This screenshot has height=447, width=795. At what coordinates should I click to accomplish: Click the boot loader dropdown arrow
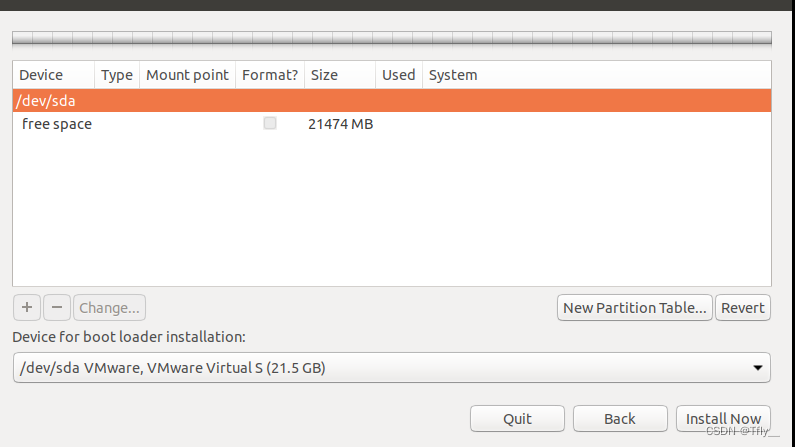pos(757,368)
